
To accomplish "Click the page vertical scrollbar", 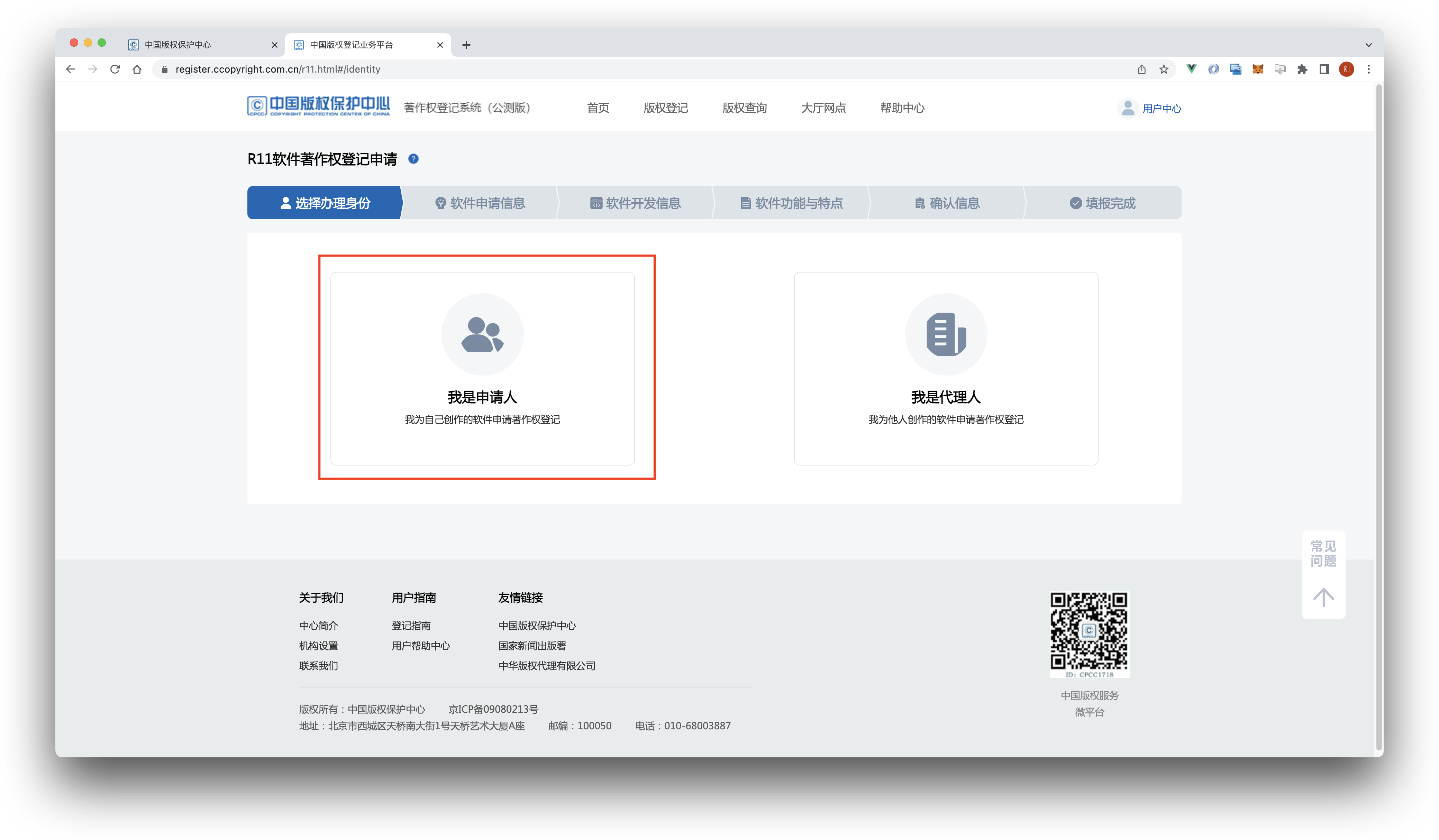I will click(1378, 417).
